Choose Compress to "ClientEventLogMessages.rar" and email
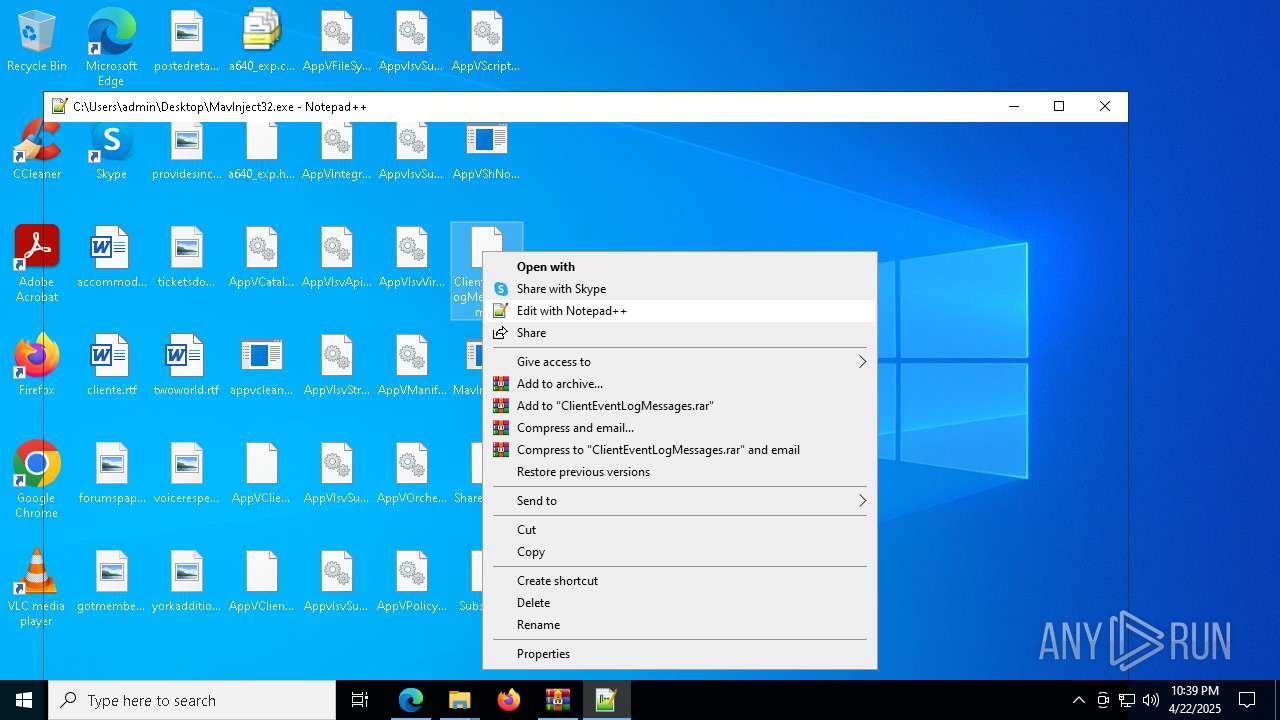Screen dimensions: 1280x720 (x=680, y=450)
